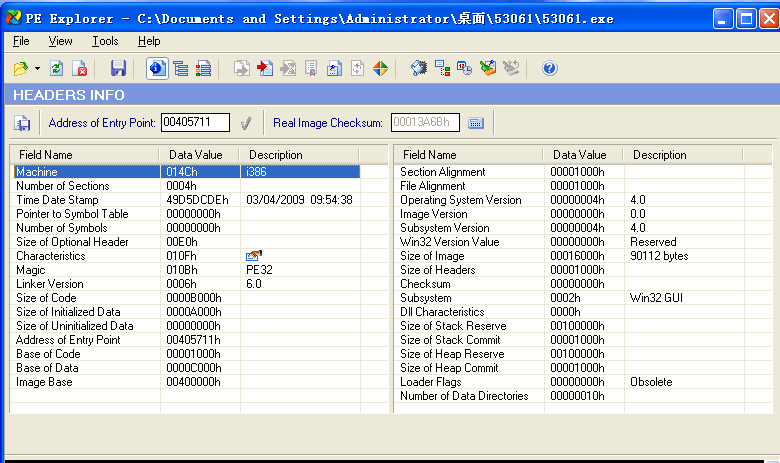Select the Number of Data Directories row
The image size is (780, 463).
coord(571,396)
